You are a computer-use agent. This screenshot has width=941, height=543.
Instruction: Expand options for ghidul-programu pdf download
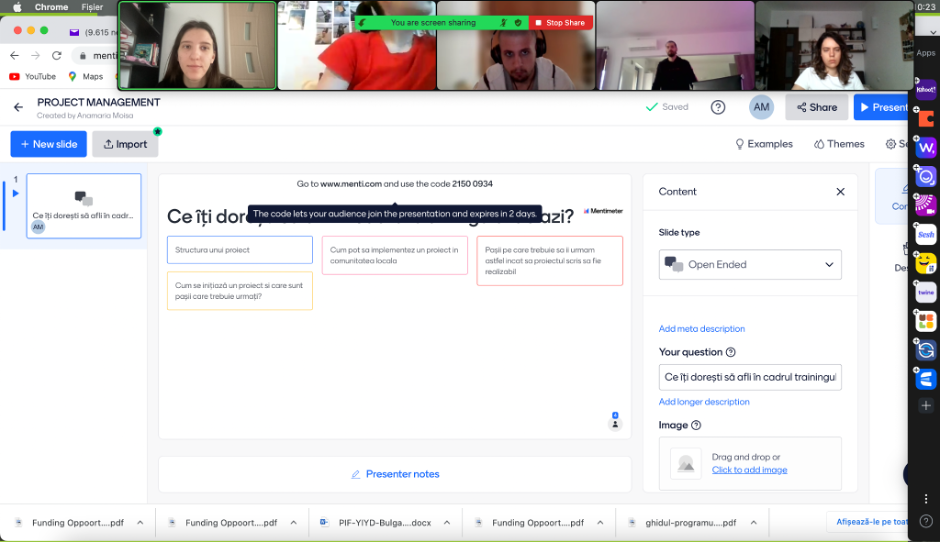coord(753,522)
